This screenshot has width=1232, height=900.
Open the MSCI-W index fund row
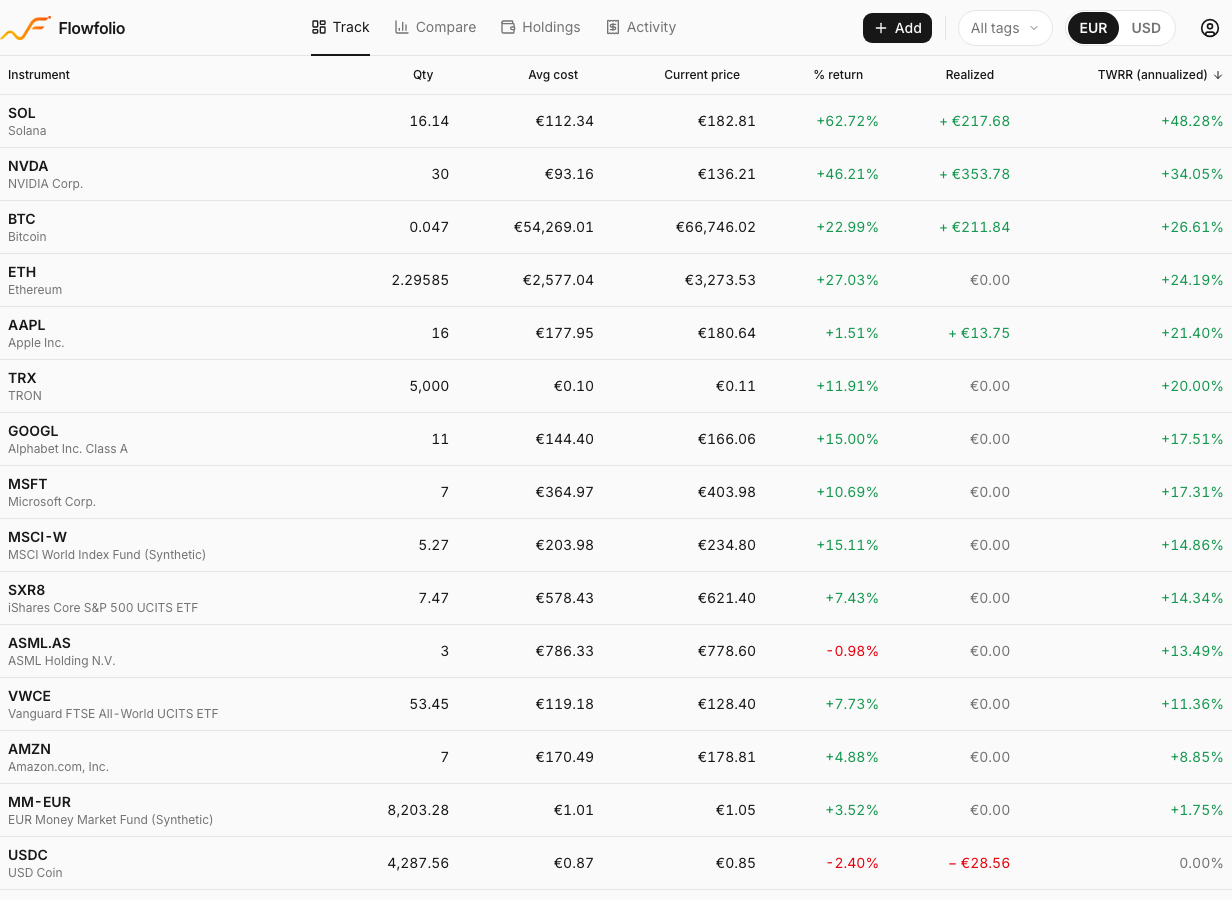616,545
